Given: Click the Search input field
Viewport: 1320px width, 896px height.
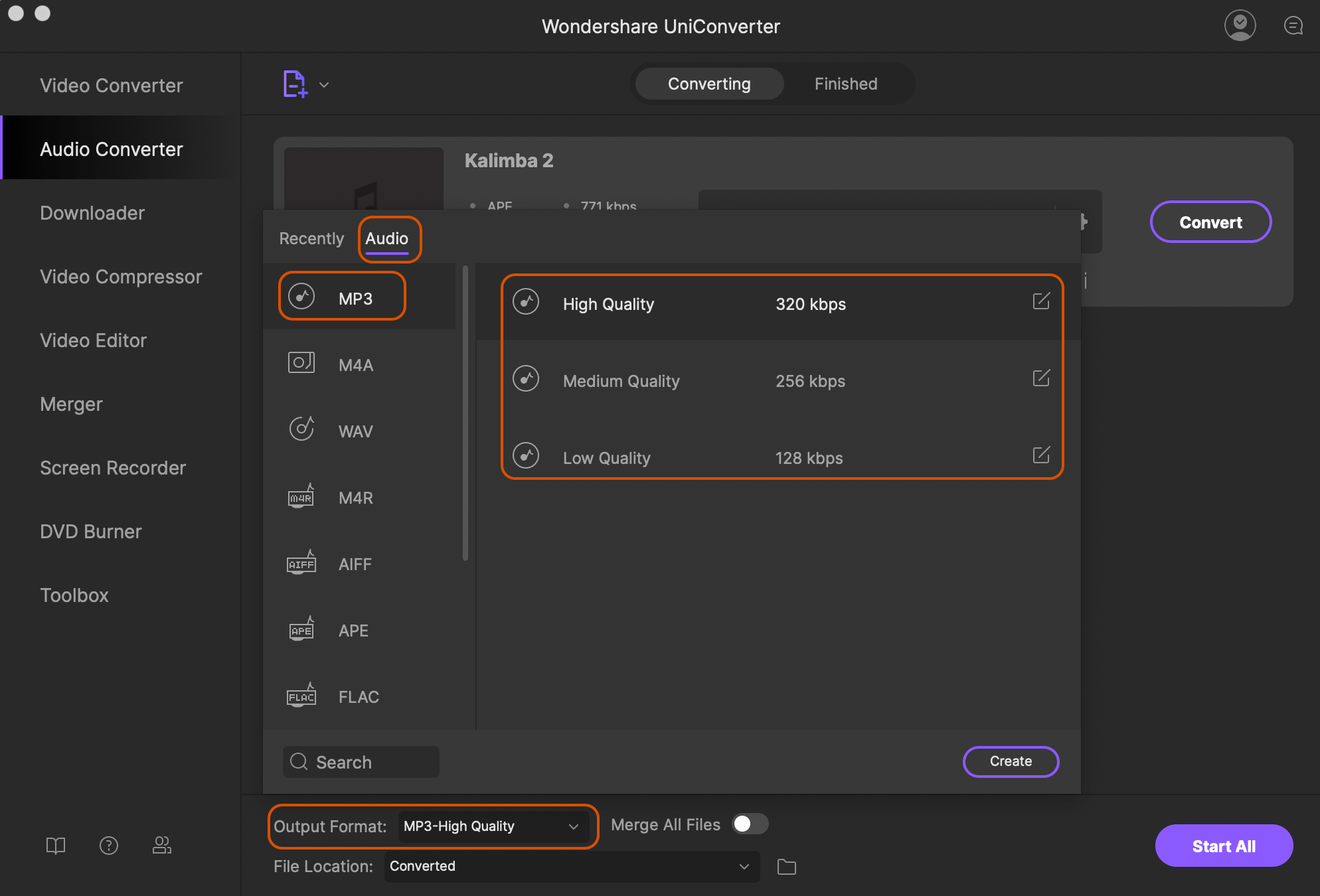Looking at the screenshot, I should pyautogui.click(x=362, y=761).
